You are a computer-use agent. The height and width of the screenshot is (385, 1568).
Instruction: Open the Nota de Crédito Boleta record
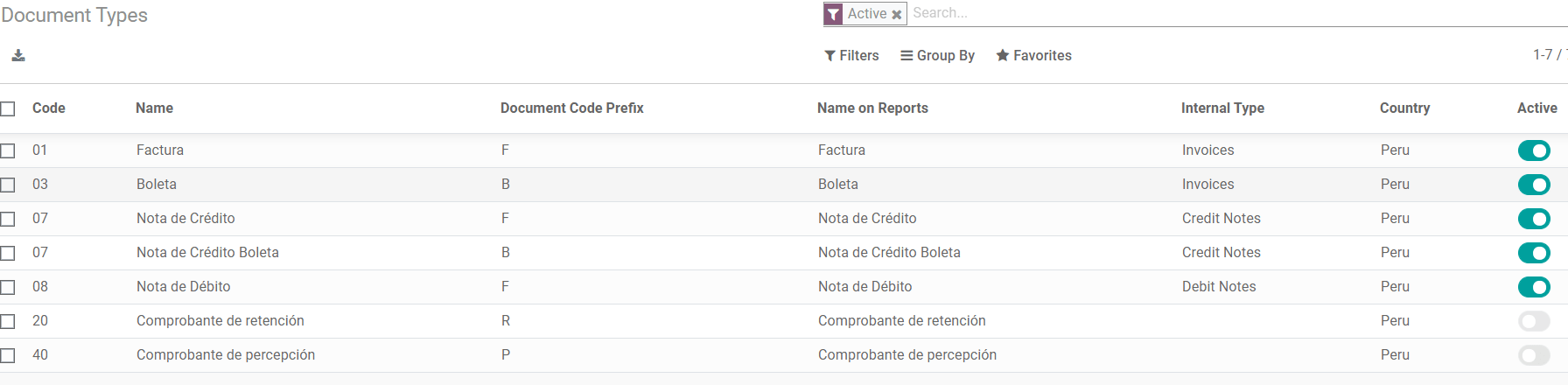pyautogui.click(x=207, y=253)
